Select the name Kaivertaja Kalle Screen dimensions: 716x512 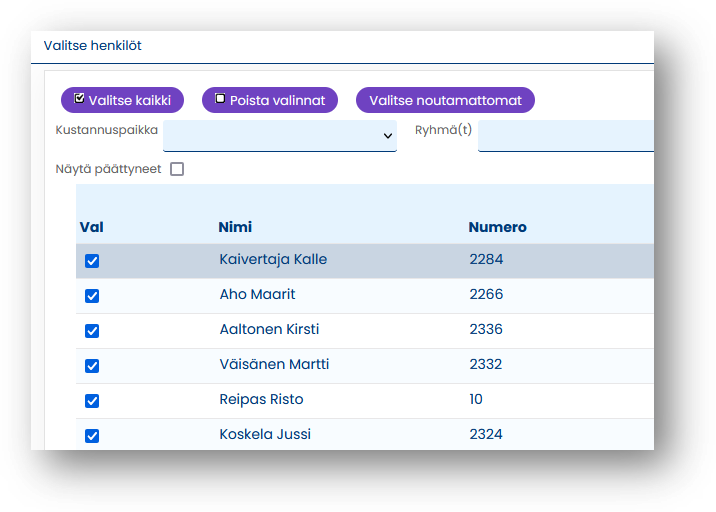[273, 260]
